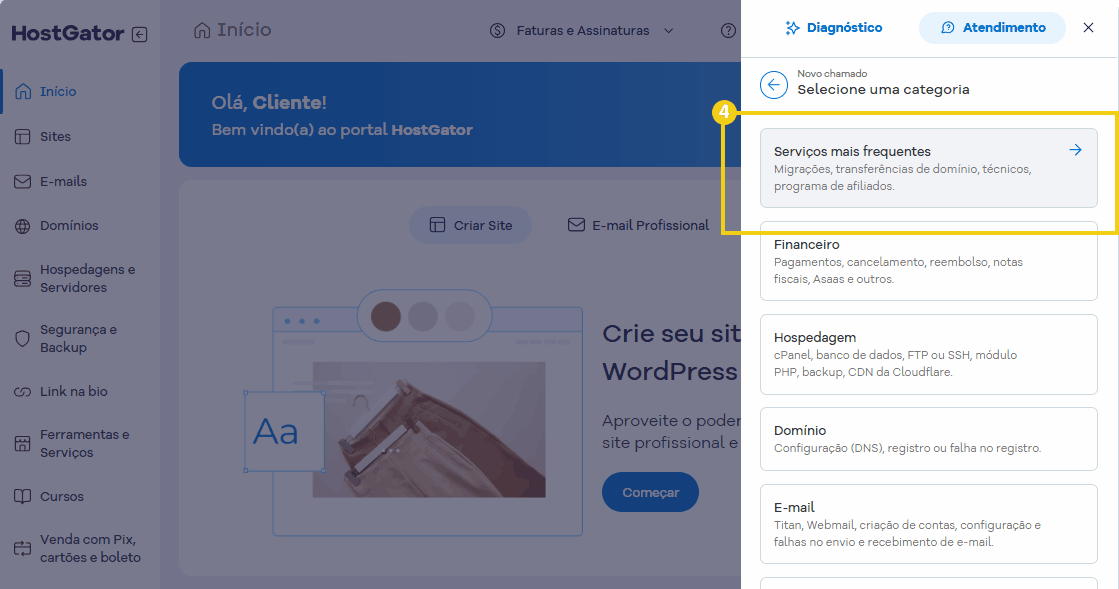Click the server icon for Hospedagens
Viewport: 1119px width, 589px height.
click(23, 278)
